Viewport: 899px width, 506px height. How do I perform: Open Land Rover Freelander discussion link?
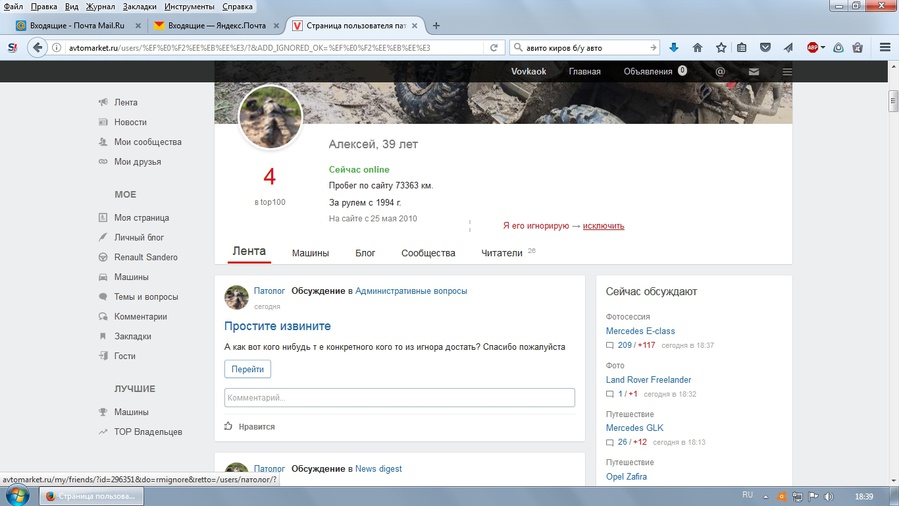(x=648, y=379)
